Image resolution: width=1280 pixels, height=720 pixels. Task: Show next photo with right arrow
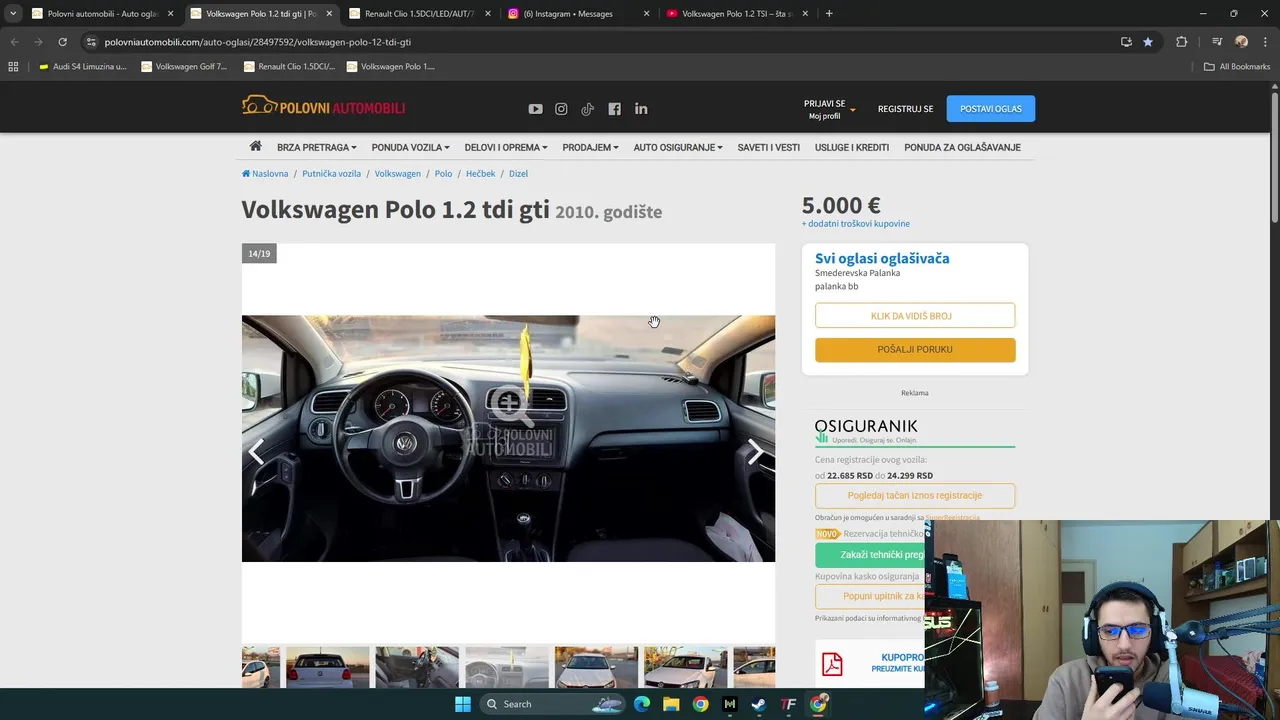tap(756, 452)
